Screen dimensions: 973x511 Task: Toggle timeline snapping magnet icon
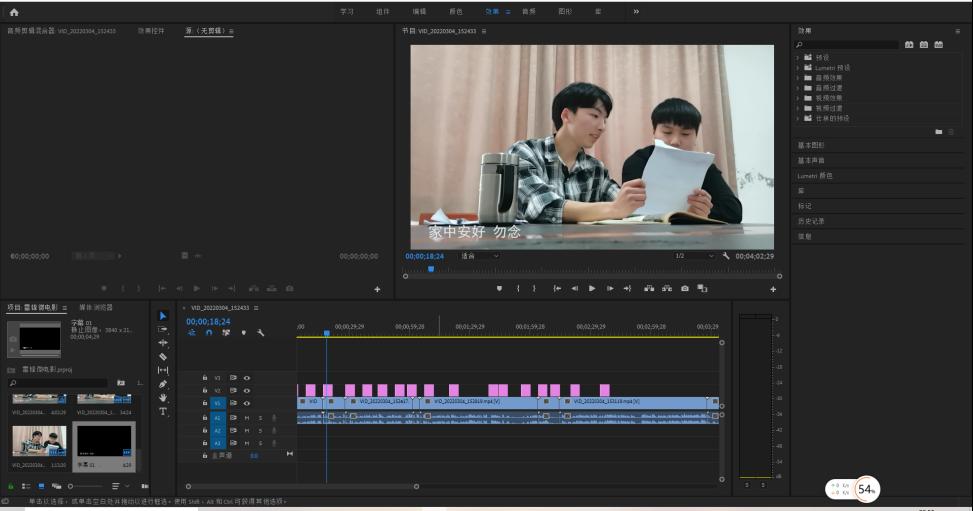(208, 333)
